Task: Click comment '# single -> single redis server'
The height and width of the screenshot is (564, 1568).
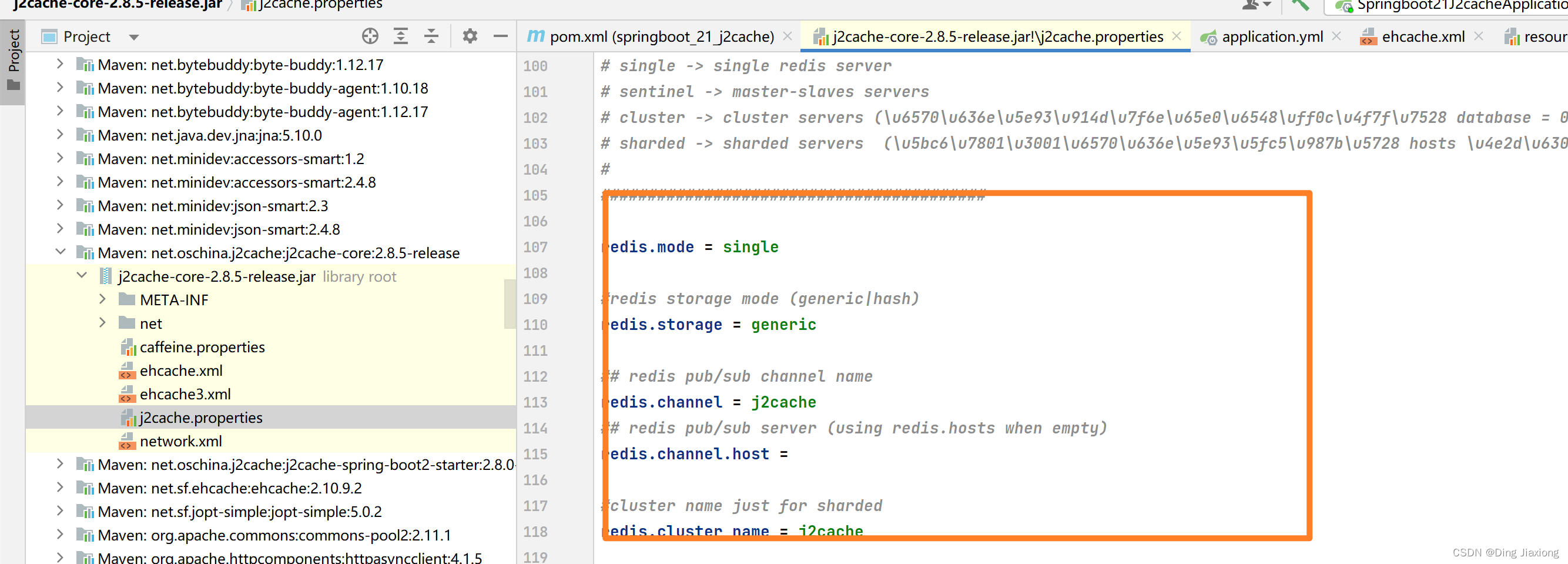Action: (746, 66)
